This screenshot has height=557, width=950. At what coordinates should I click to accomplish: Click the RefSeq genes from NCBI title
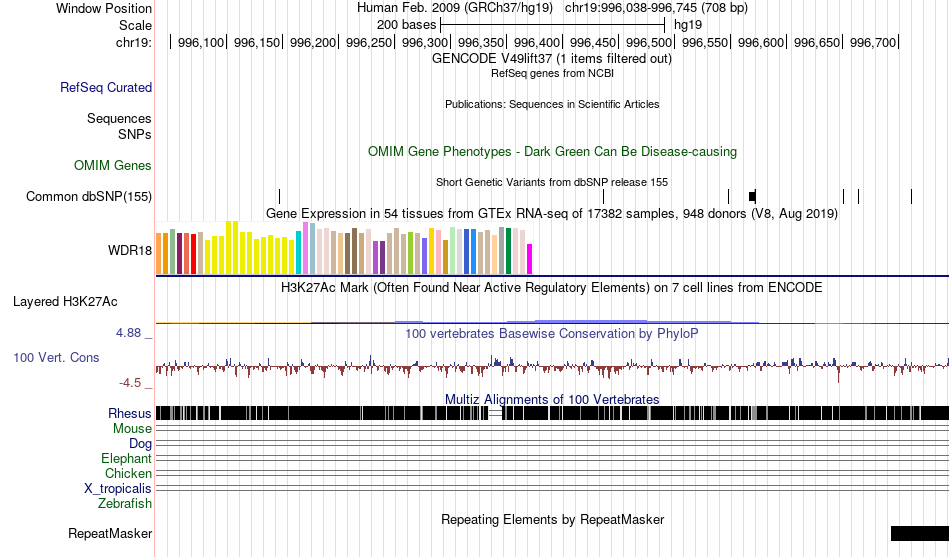point(552,73)
